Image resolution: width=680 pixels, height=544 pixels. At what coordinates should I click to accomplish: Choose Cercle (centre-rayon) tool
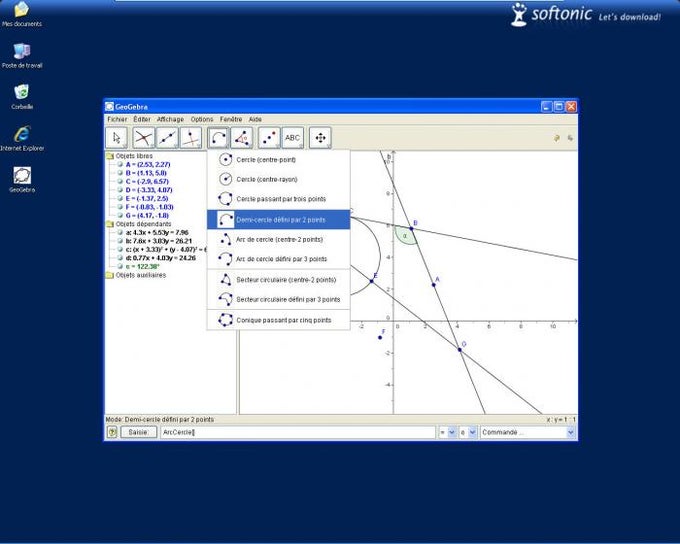click(278, 179)
